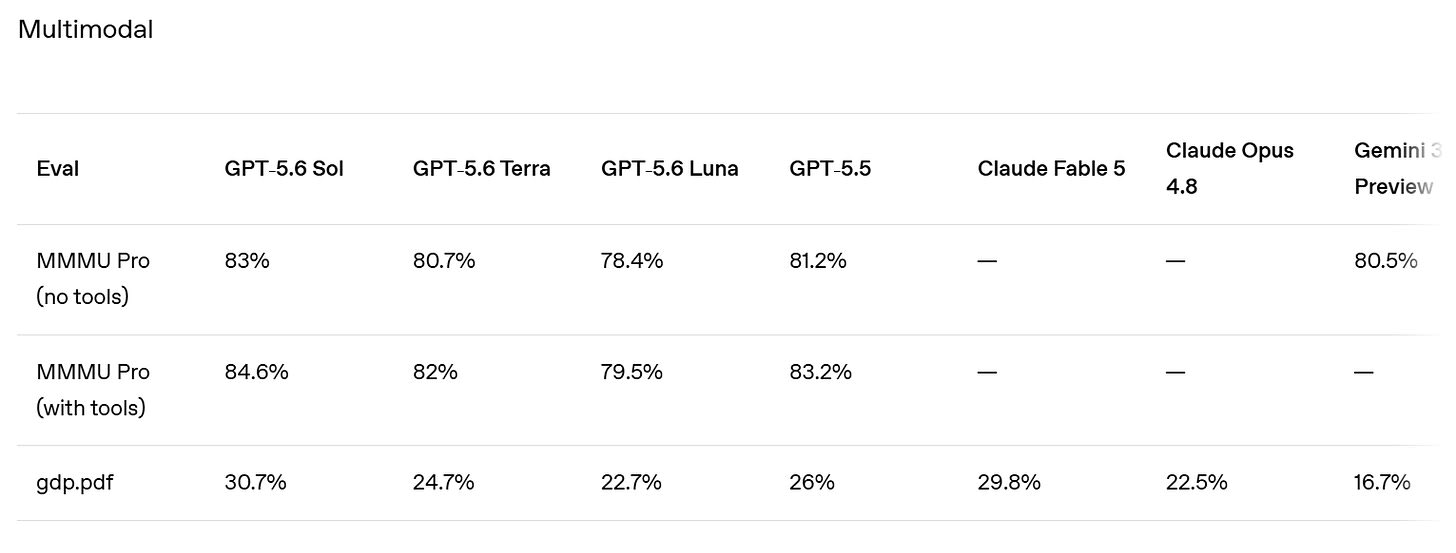Click the GPT-5.5 column header
The image size is (1456, 553).
(830, 169)
